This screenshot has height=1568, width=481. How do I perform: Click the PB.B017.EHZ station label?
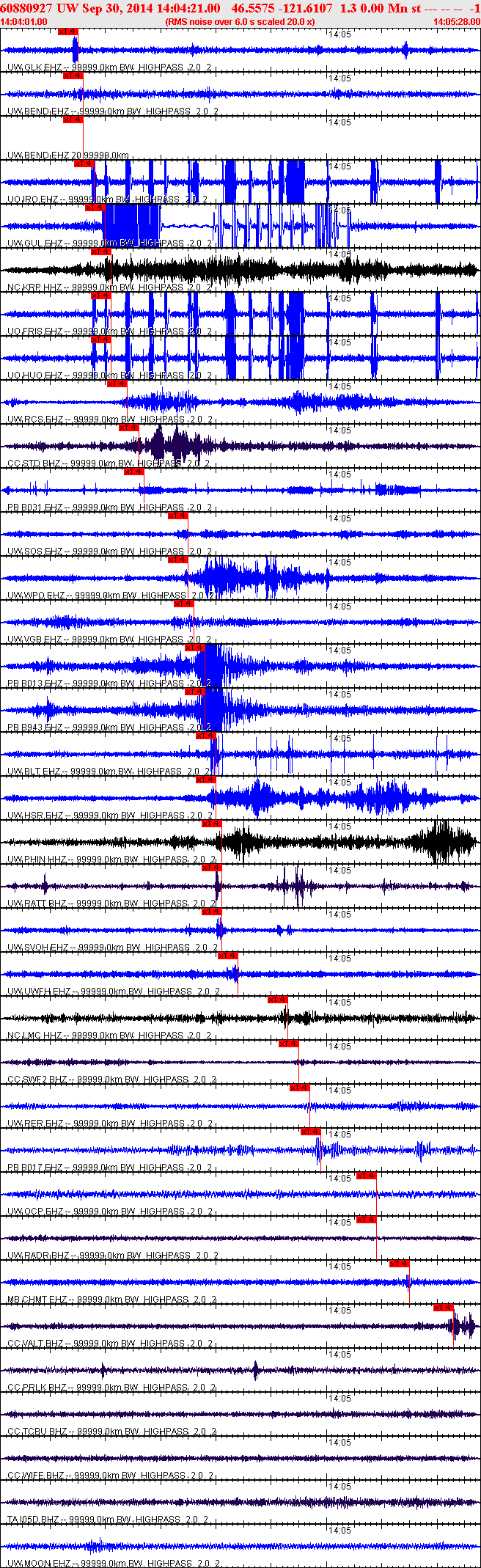(109, 1168)
